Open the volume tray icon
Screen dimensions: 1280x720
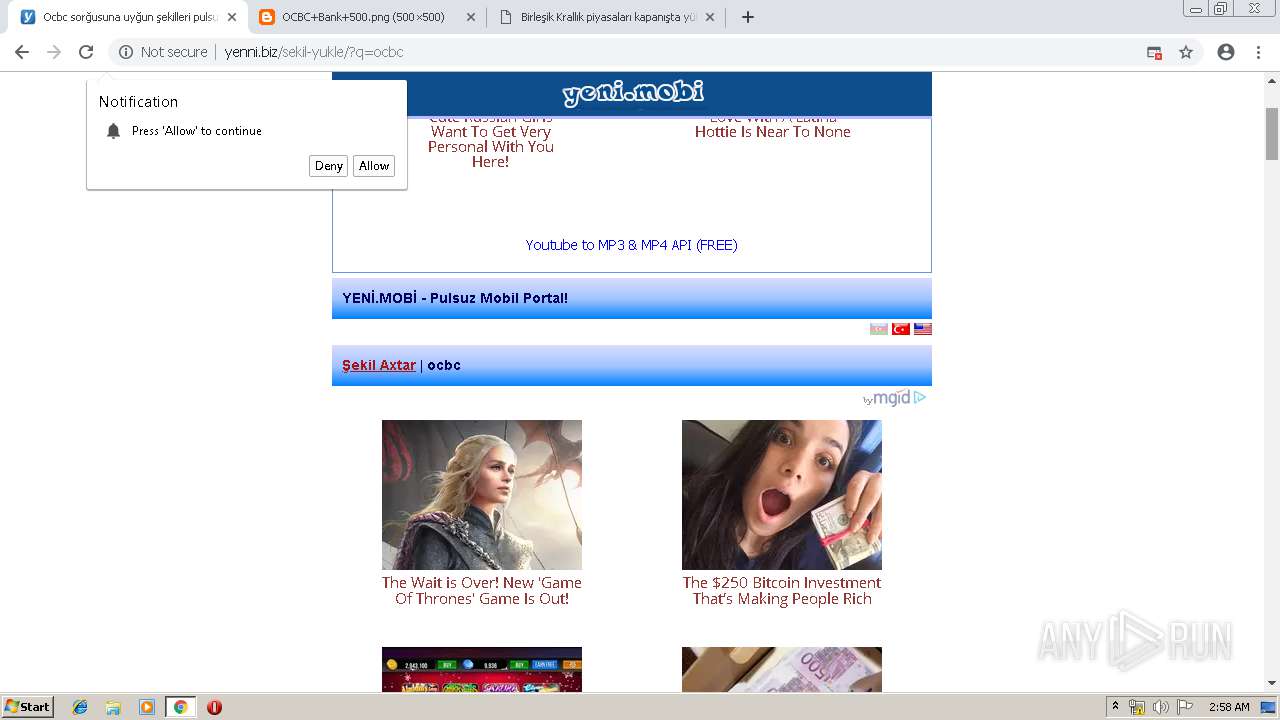point(1160,707)
